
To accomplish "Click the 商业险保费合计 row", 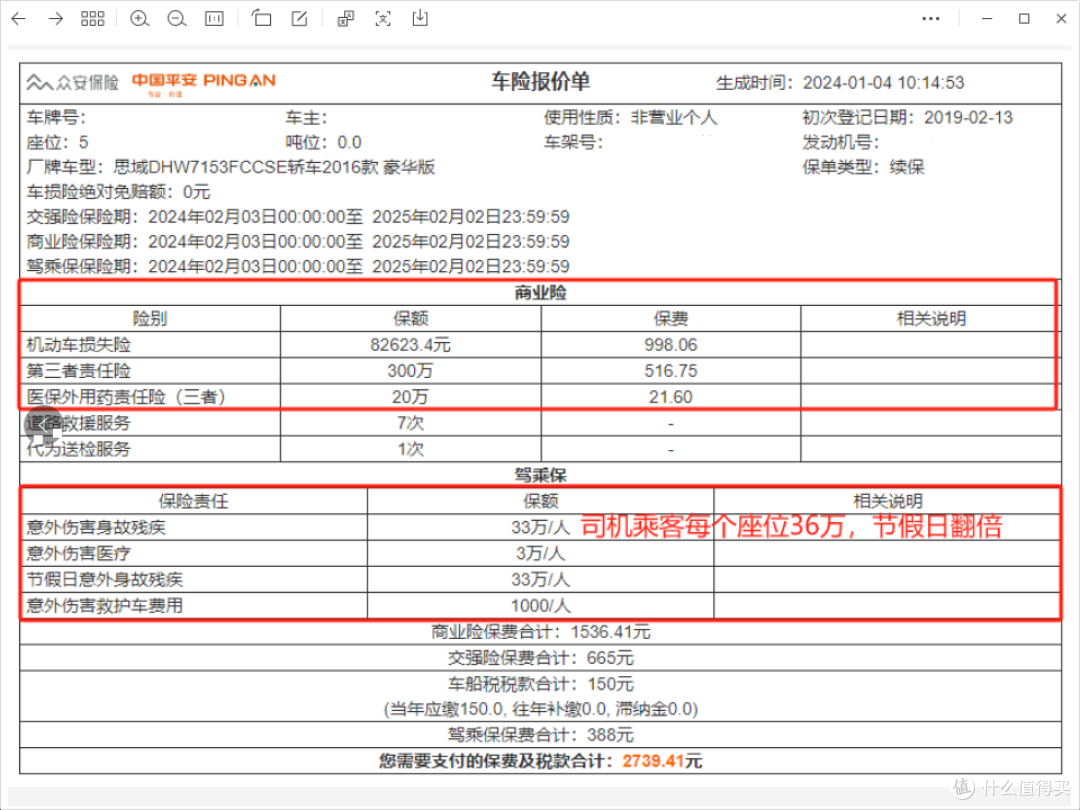I will pos(540,631).
